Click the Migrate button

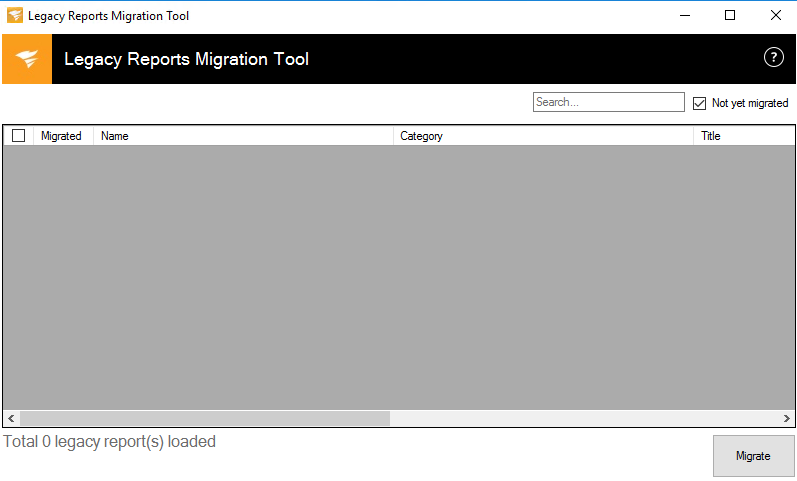(x=753, y=456)
